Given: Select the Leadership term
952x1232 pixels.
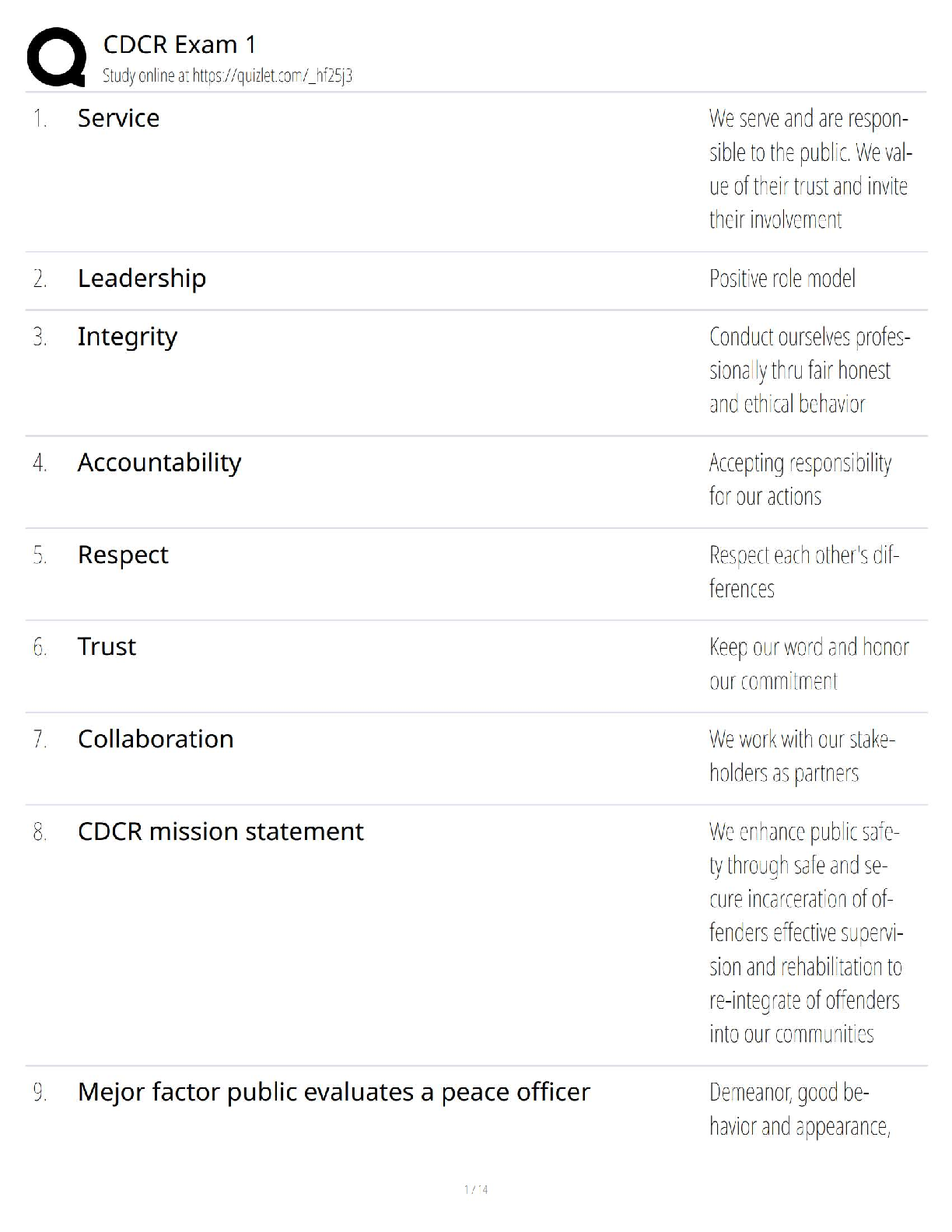Looking at the screenshot, I should (x=142, y=278).
